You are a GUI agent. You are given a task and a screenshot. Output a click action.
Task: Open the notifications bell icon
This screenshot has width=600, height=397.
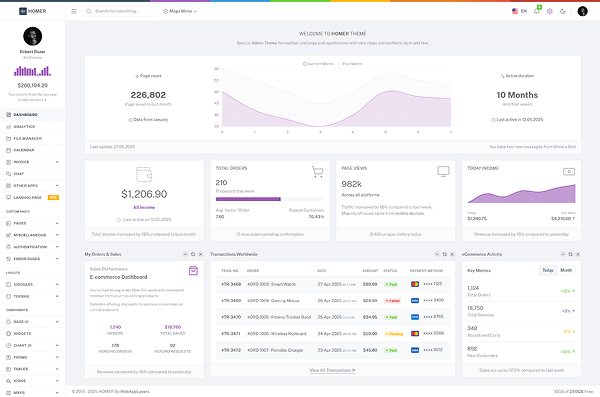point(537,11)
